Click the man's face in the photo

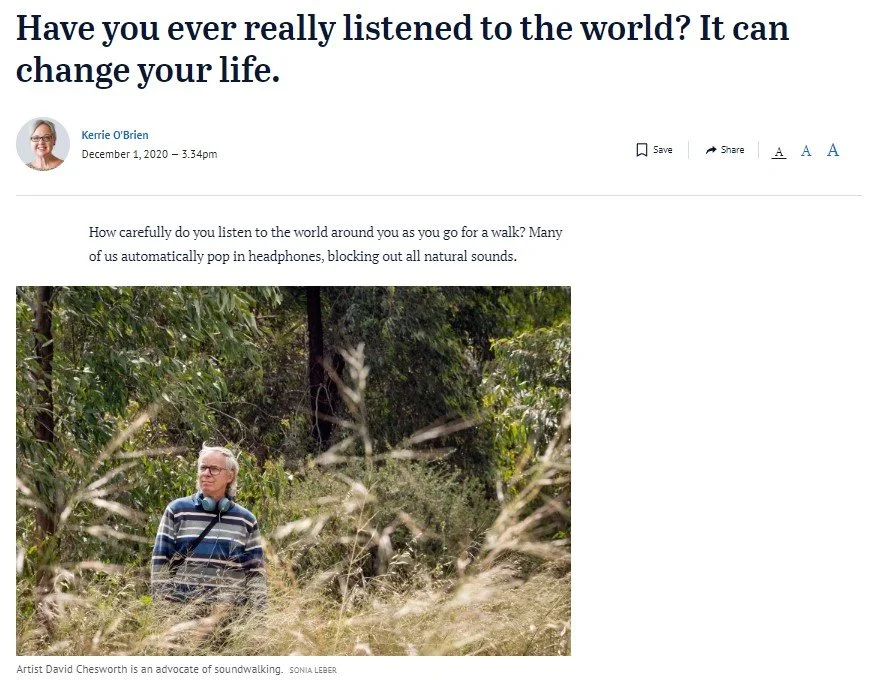click(213, 472)
